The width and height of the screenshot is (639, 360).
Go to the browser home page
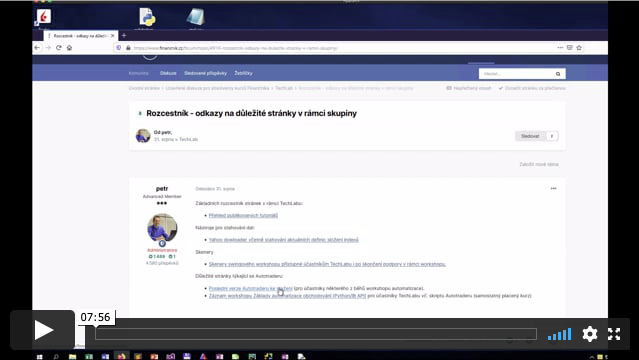pyautogui.click(x=69, y=48)
